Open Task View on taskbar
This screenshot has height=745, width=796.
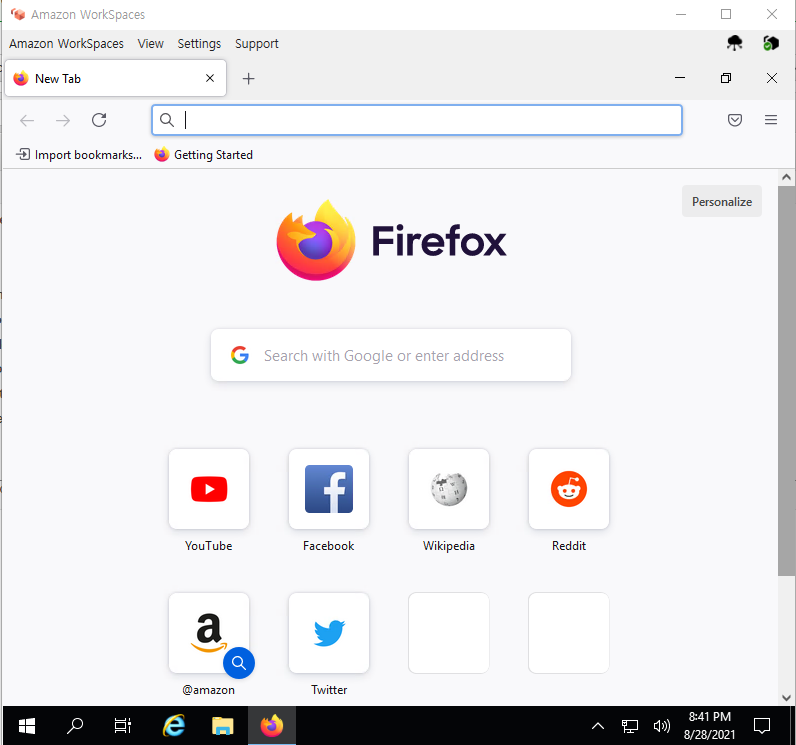[122, 726]
